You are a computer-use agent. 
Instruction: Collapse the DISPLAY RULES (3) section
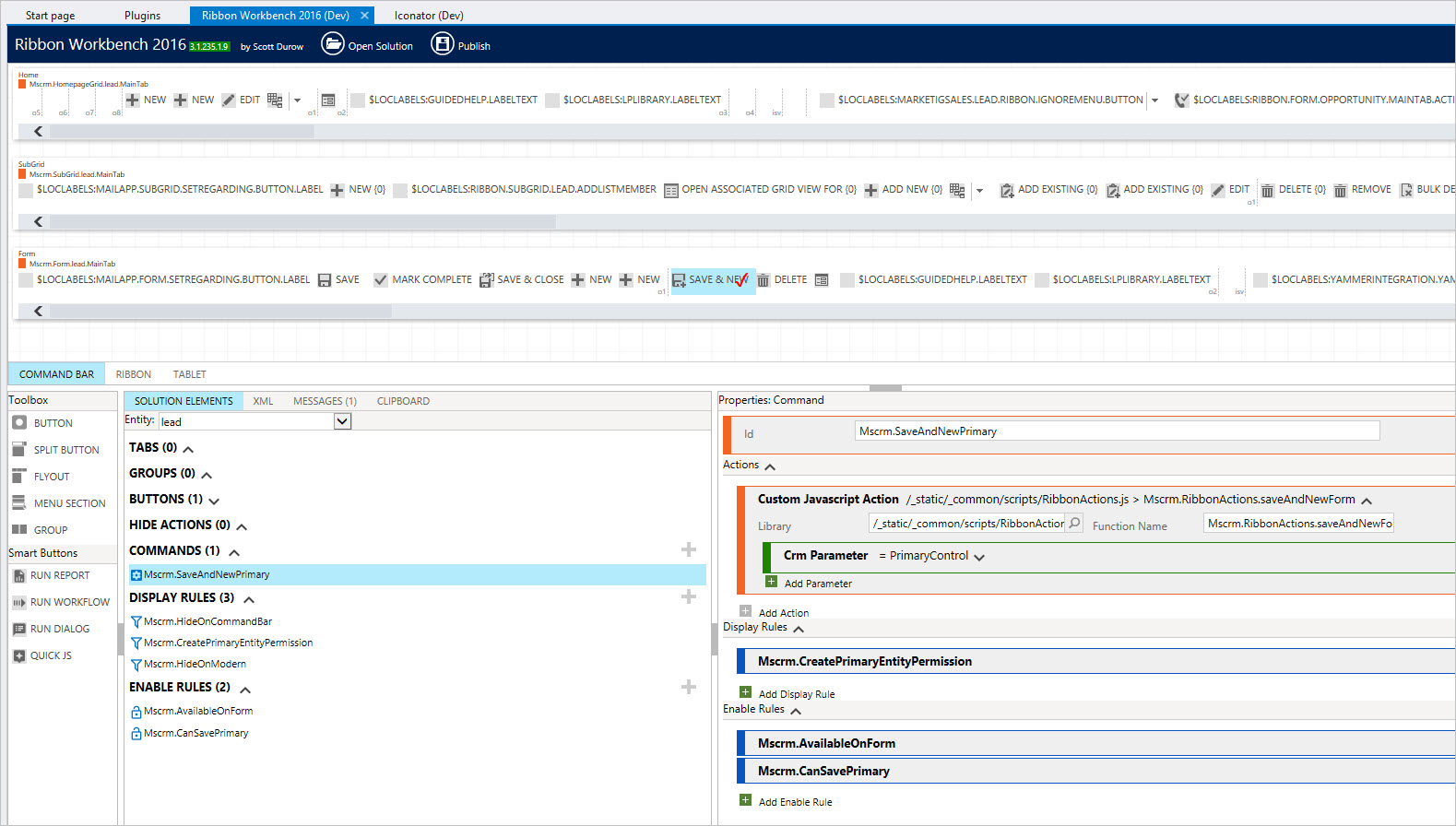coord(249,599)
